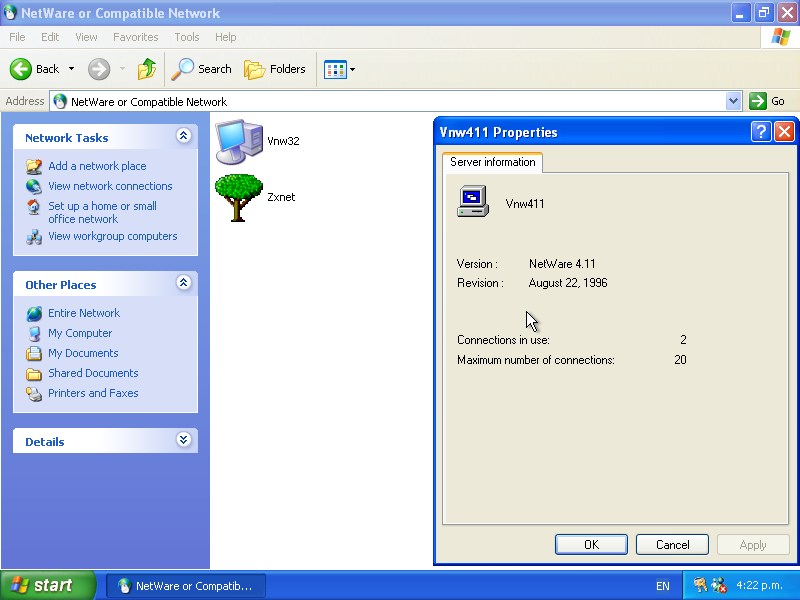This screenshot has width=800, height=600.
Task: Click the Shared Documents folder icon
Action: (x=34, y=374)
